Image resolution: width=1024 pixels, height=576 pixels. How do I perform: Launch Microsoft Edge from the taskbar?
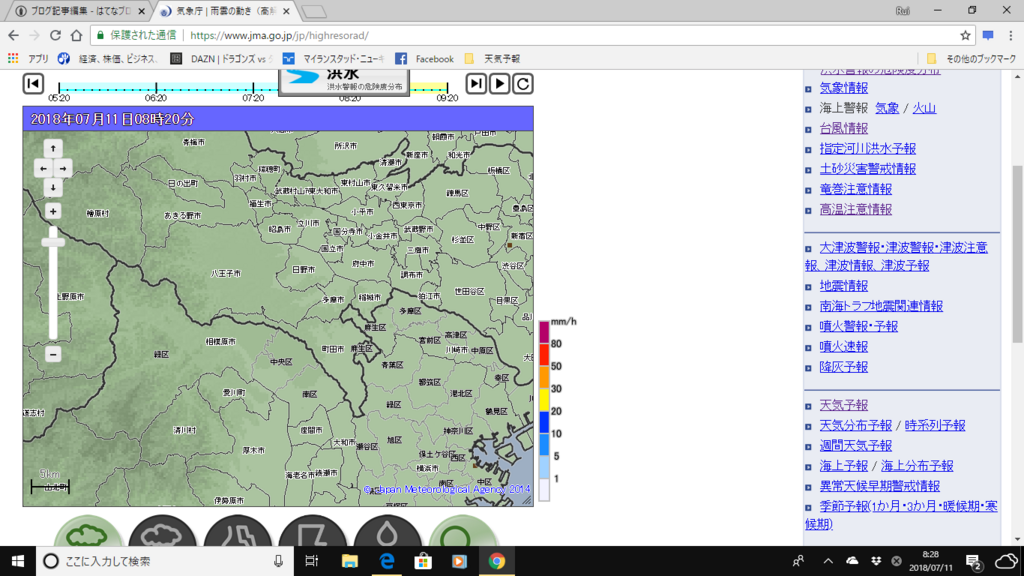[x=387, y=561]
